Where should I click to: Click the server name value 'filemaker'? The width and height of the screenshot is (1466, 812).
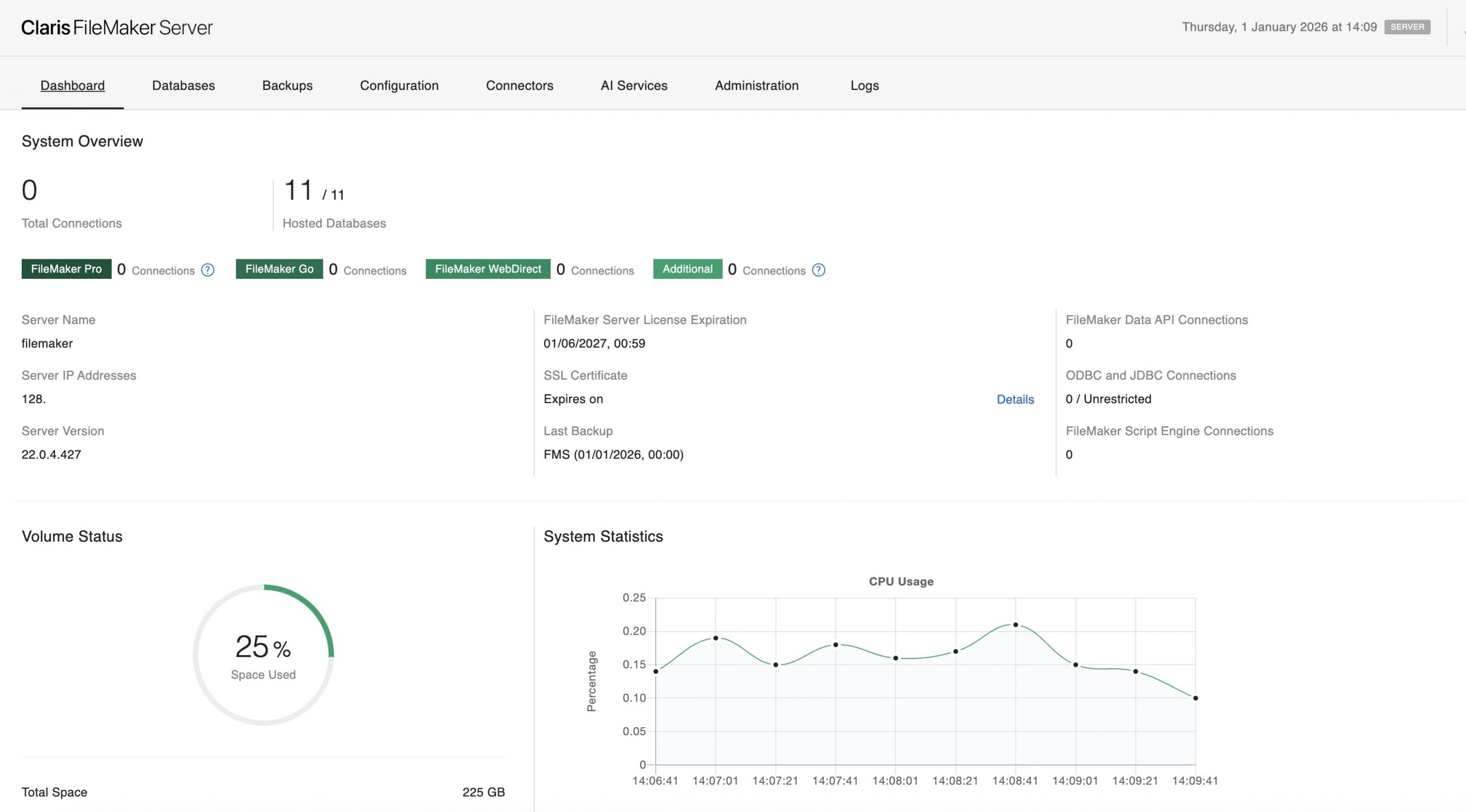tap(47, 344)
